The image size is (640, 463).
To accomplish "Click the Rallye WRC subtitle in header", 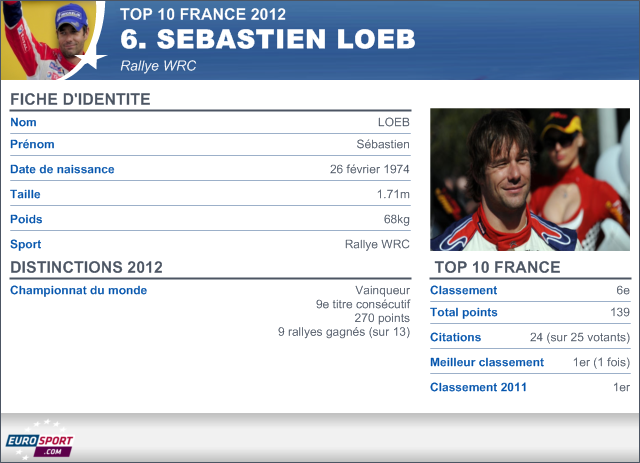I will [158, 66].
